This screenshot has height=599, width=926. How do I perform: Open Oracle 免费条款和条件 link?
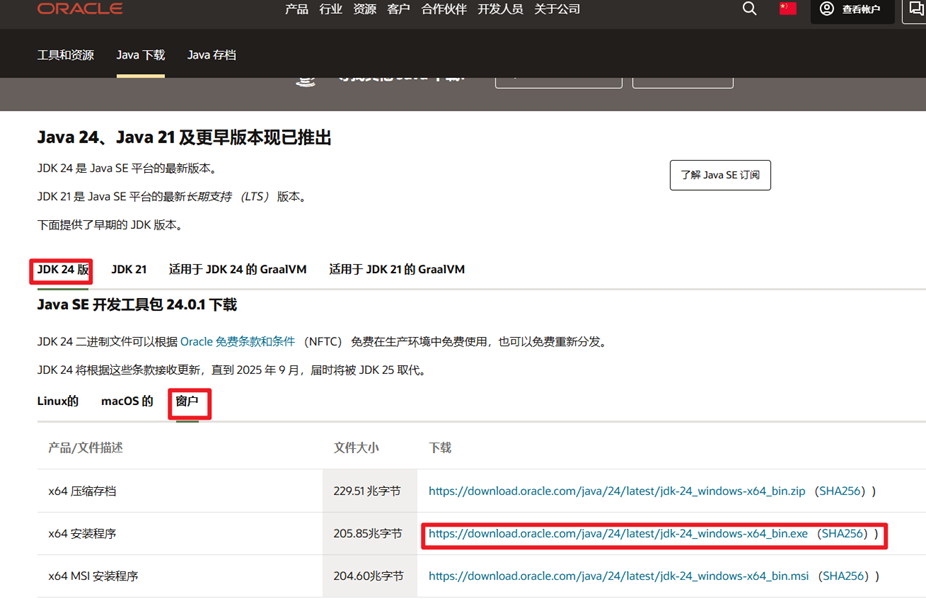click(237, 341)
